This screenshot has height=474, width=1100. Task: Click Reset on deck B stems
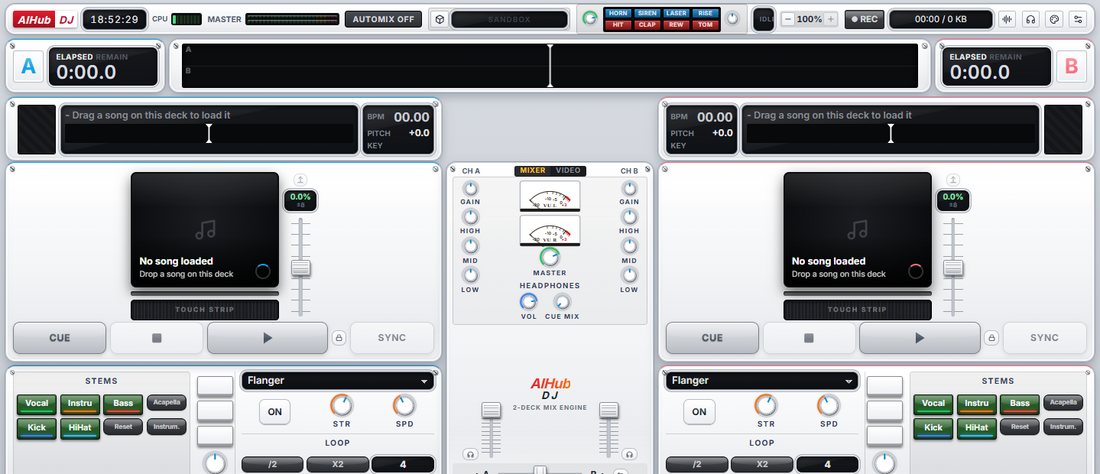[1019, 426]
